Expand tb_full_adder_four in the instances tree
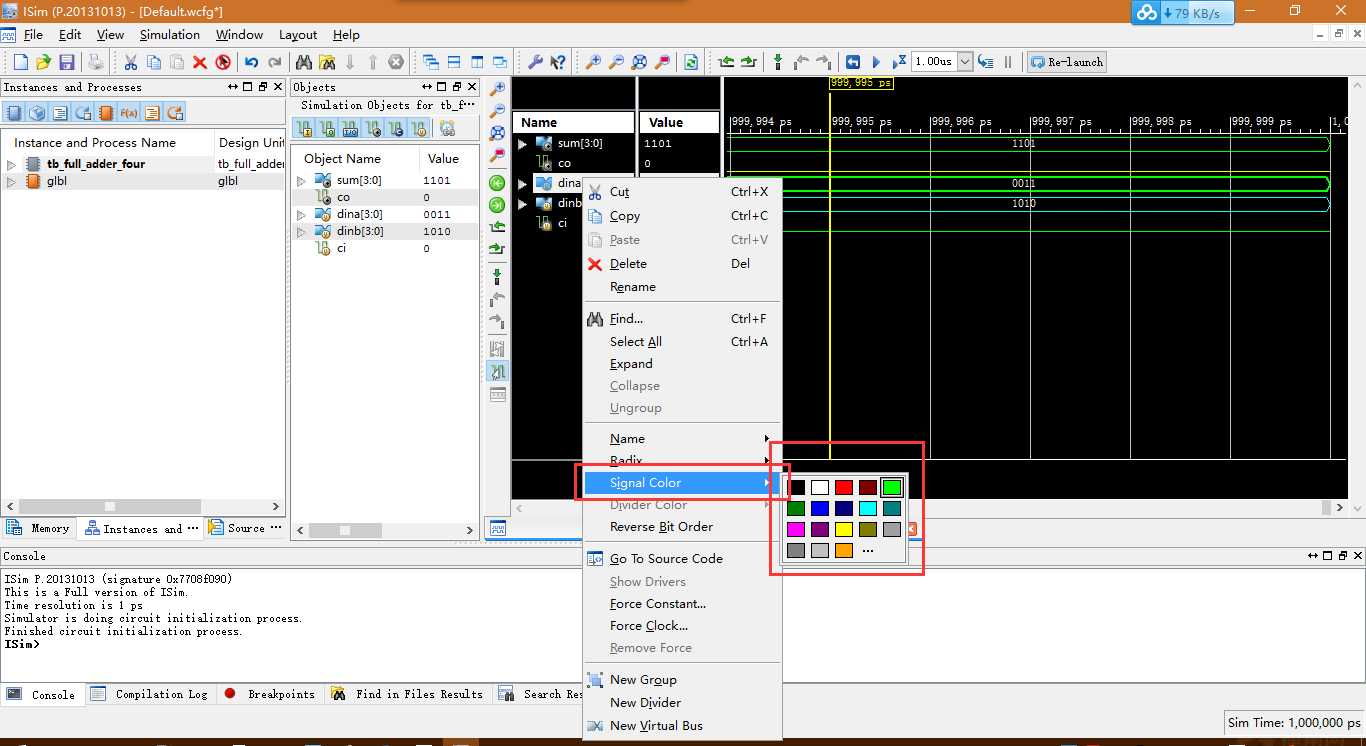 point(12,164)
